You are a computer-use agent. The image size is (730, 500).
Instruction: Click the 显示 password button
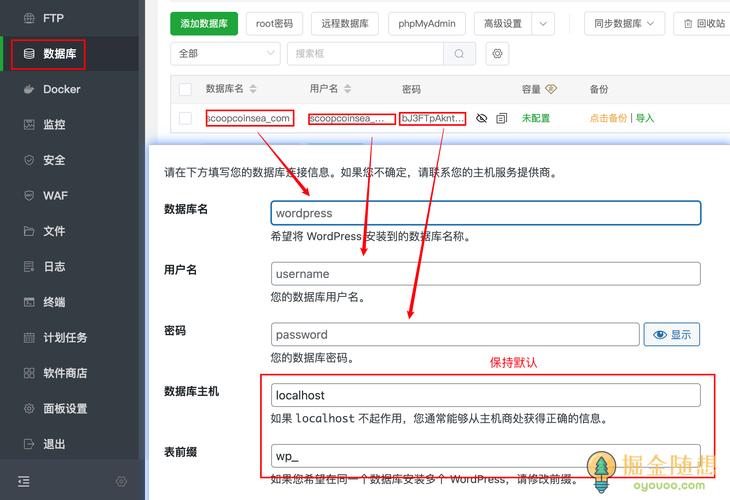point(672,335)
